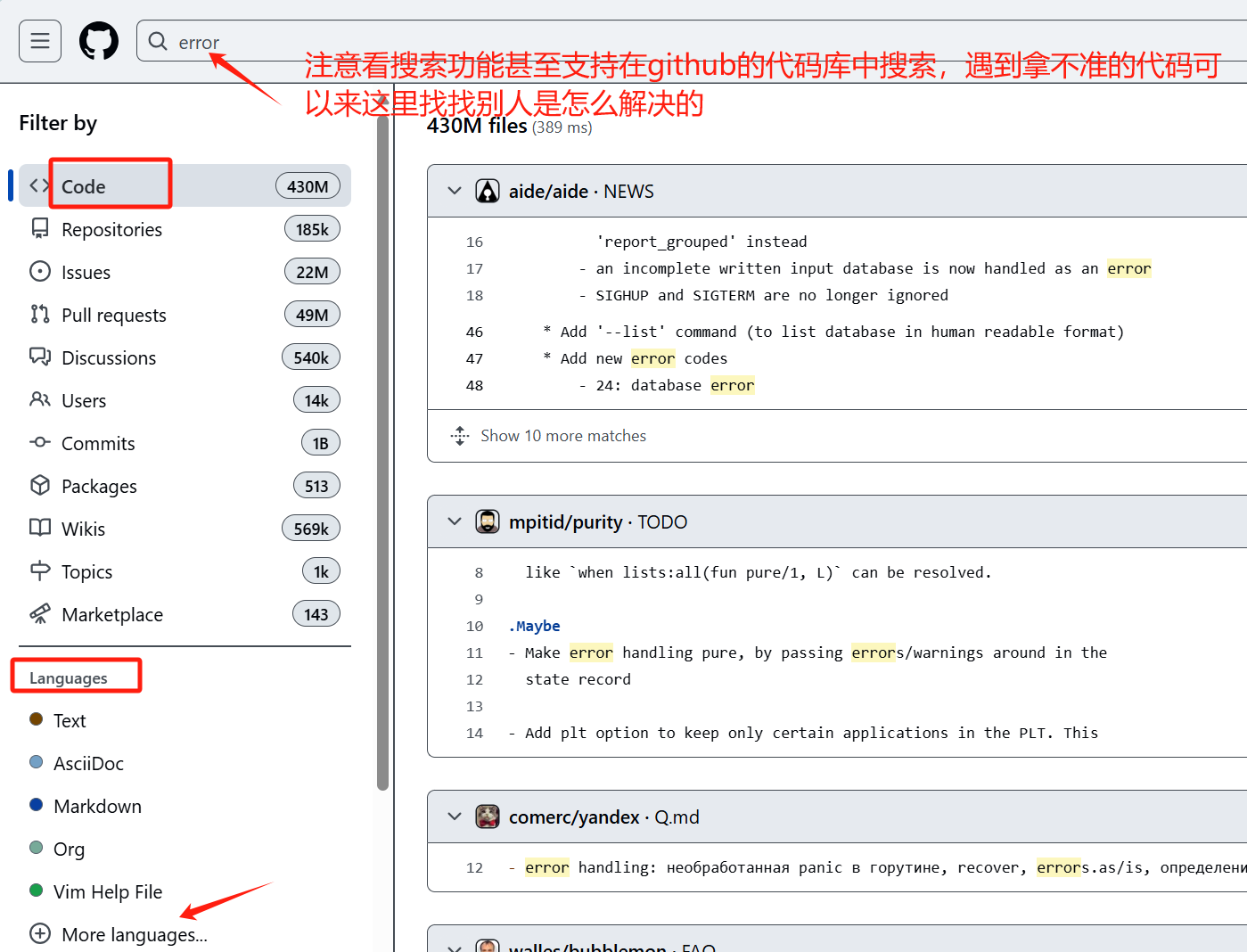Focus the search field containing 'error'

tap(692, 41)
